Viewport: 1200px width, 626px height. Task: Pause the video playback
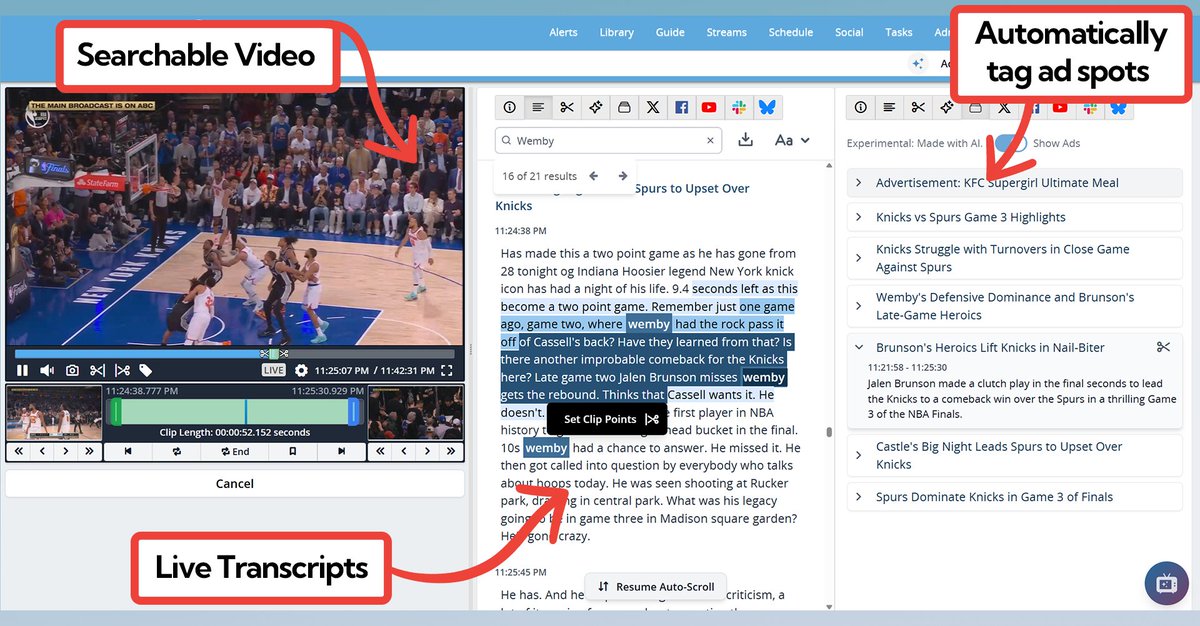[x=22, y=370]
